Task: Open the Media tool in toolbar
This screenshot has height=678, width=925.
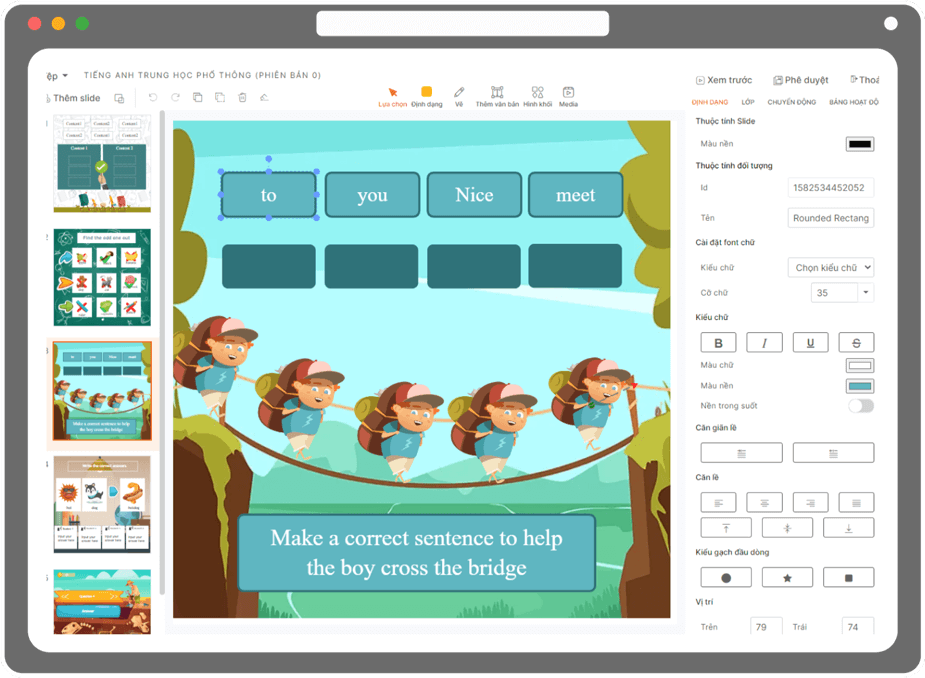Action: (x=568, y=96)
